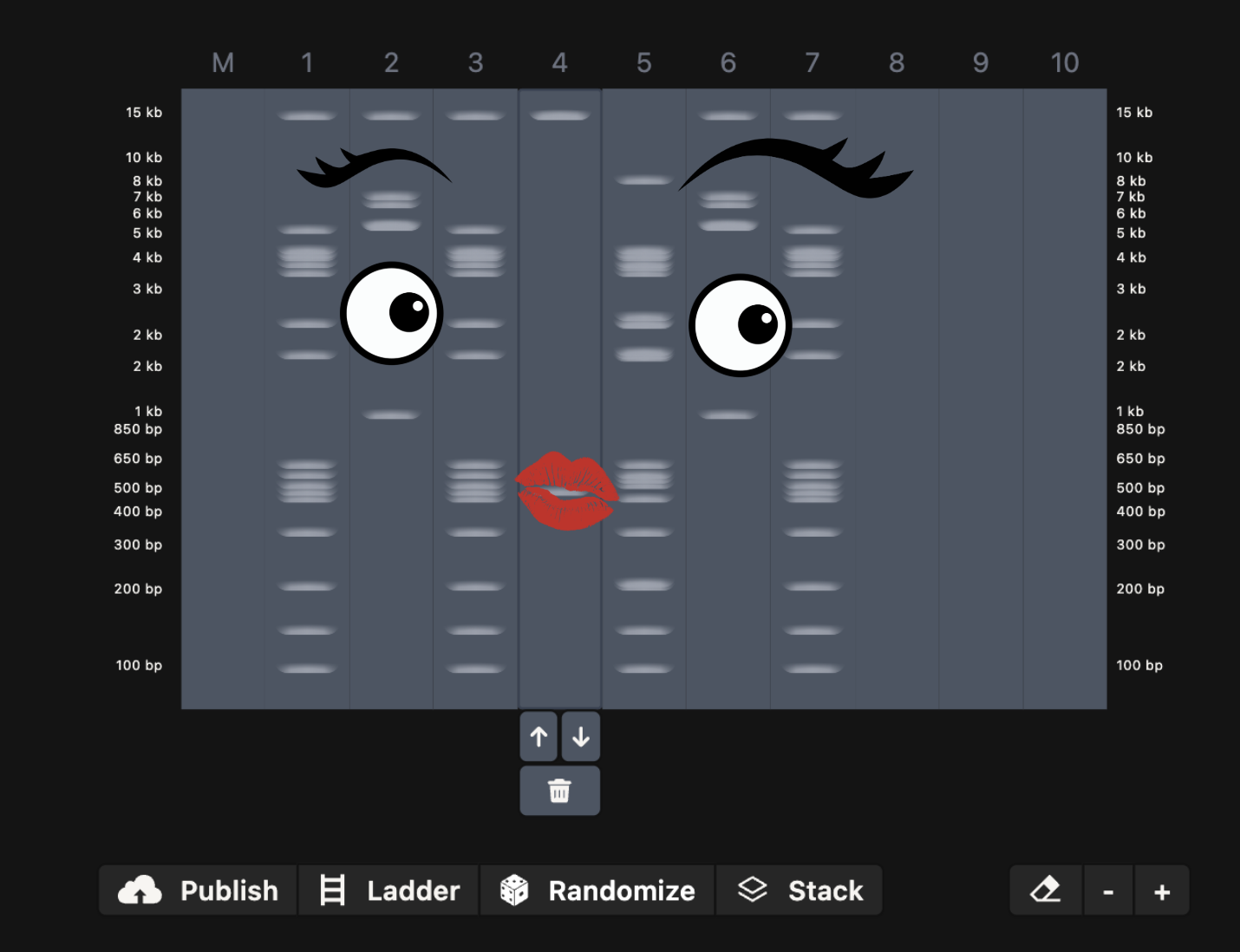Click the 200 bp band in lane 7
Image resolution: width=1240 pixels, height=952 pixels.
click(x=813, y=587)
